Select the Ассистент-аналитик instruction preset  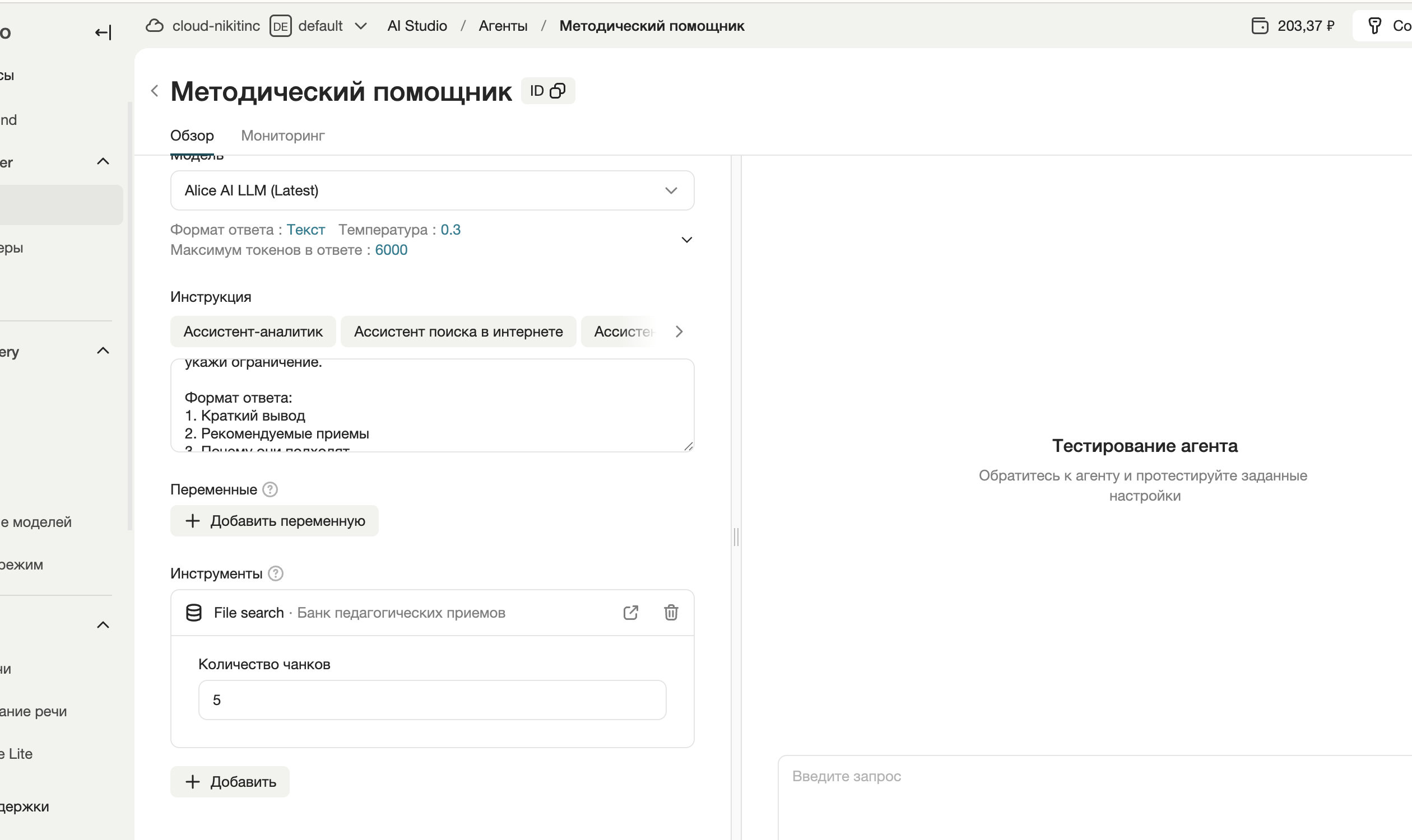pyautogui.click(x=253, y=332)
